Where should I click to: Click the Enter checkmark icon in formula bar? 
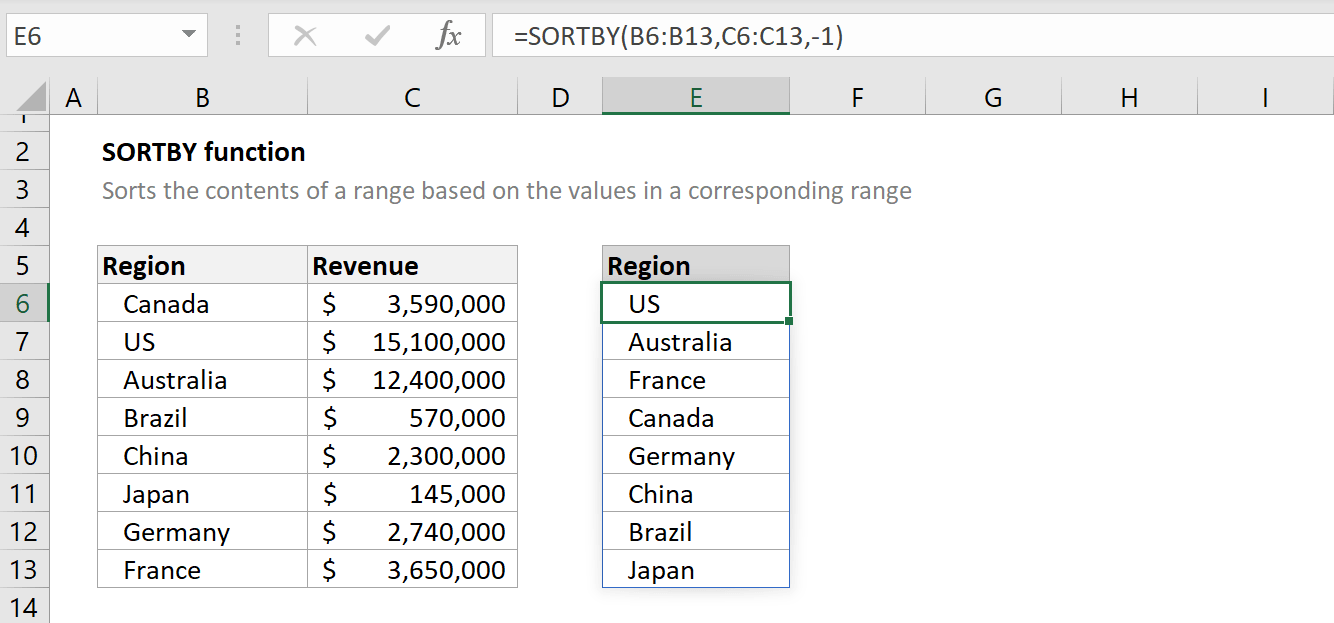click(x=375, y=35)
